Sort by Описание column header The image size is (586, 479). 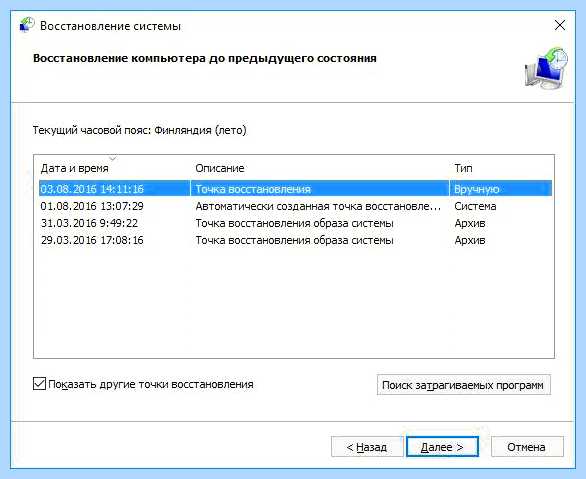click(220, 168)
